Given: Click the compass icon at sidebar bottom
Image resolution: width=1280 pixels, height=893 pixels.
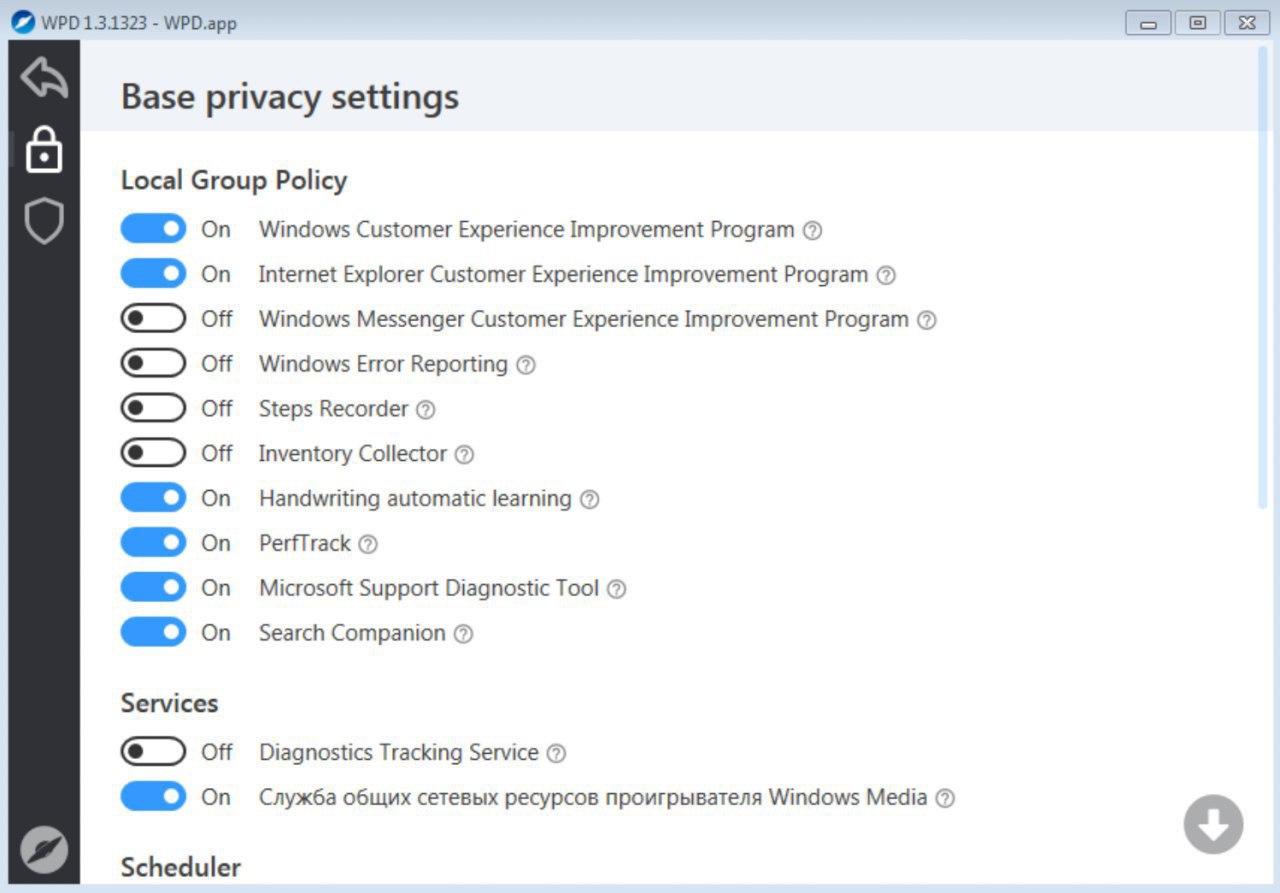Looking at the screenshot, I should (x=44, y=851).
